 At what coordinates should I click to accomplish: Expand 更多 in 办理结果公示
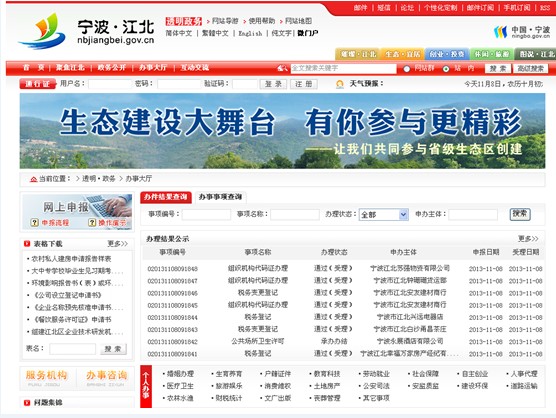[528, 239]
